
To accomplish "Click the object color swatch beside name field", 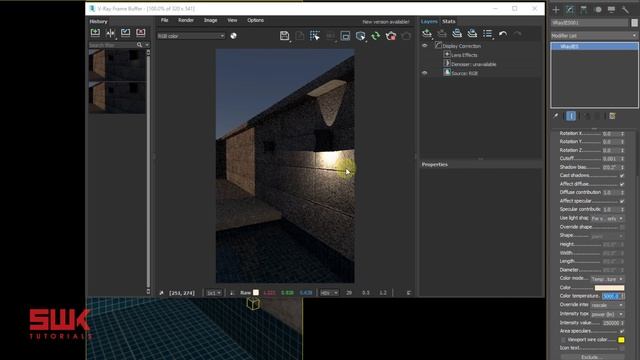I will [635, 23].
